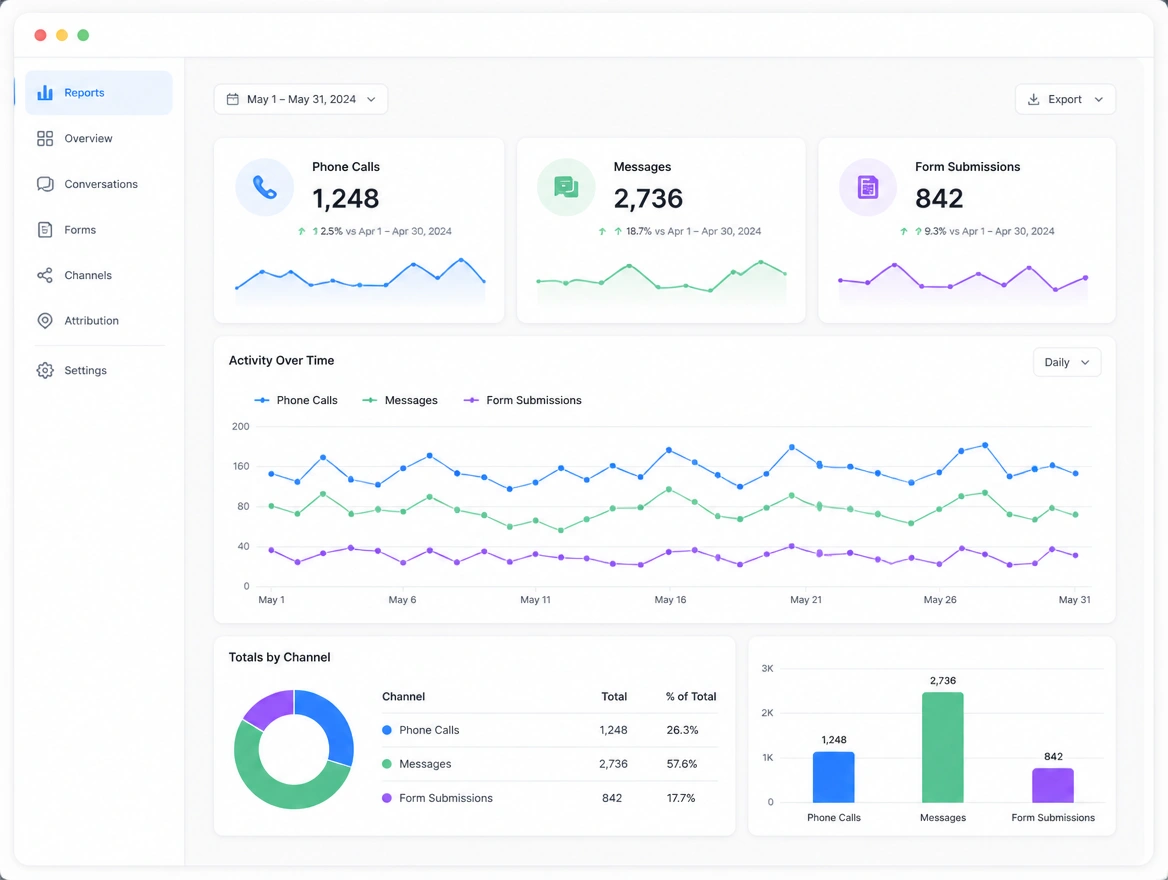This screenshot has height=880, width=1168.
Task: Click the blue Phone Calls bar
Action: (834, 777)
